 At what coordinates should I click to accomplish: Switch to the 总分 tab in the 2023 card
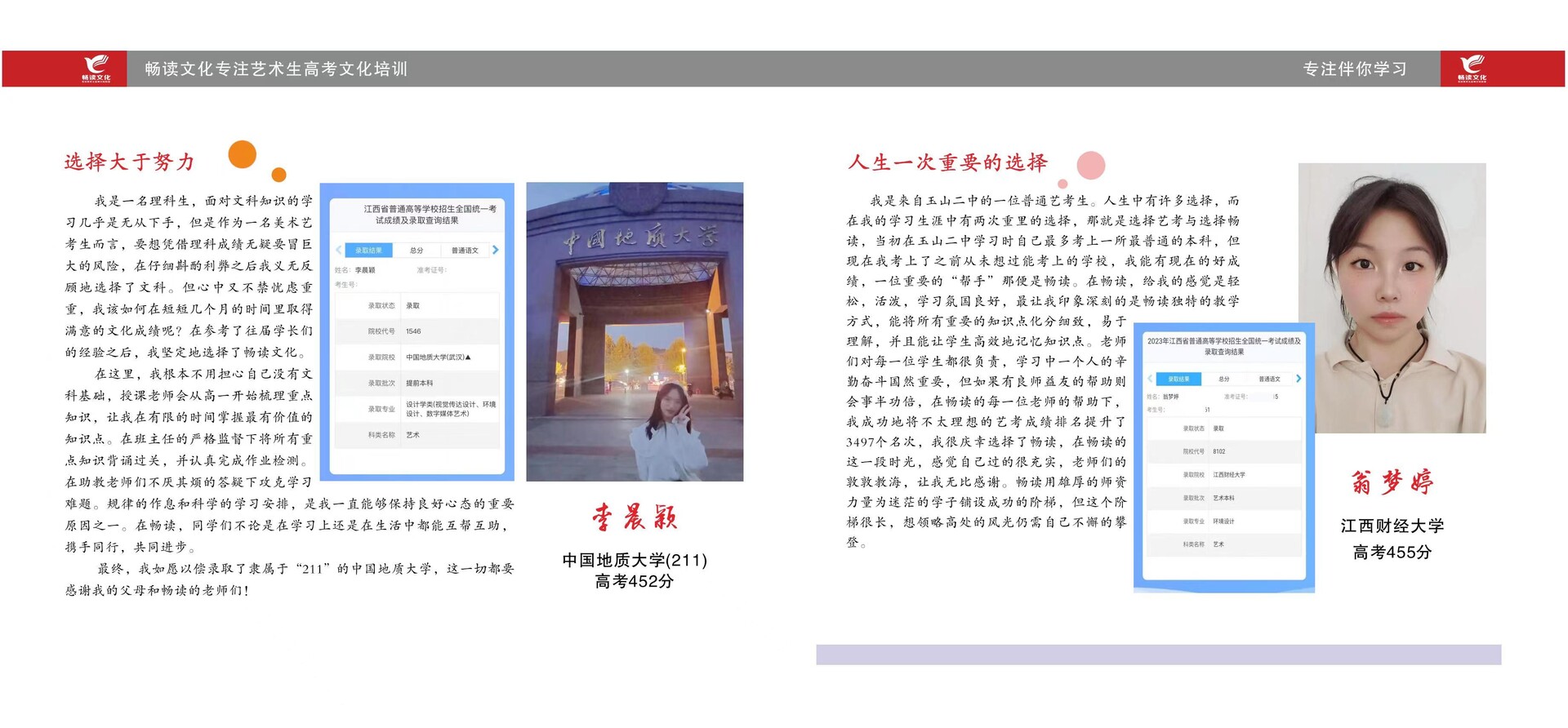click(x=1223, y=379)
